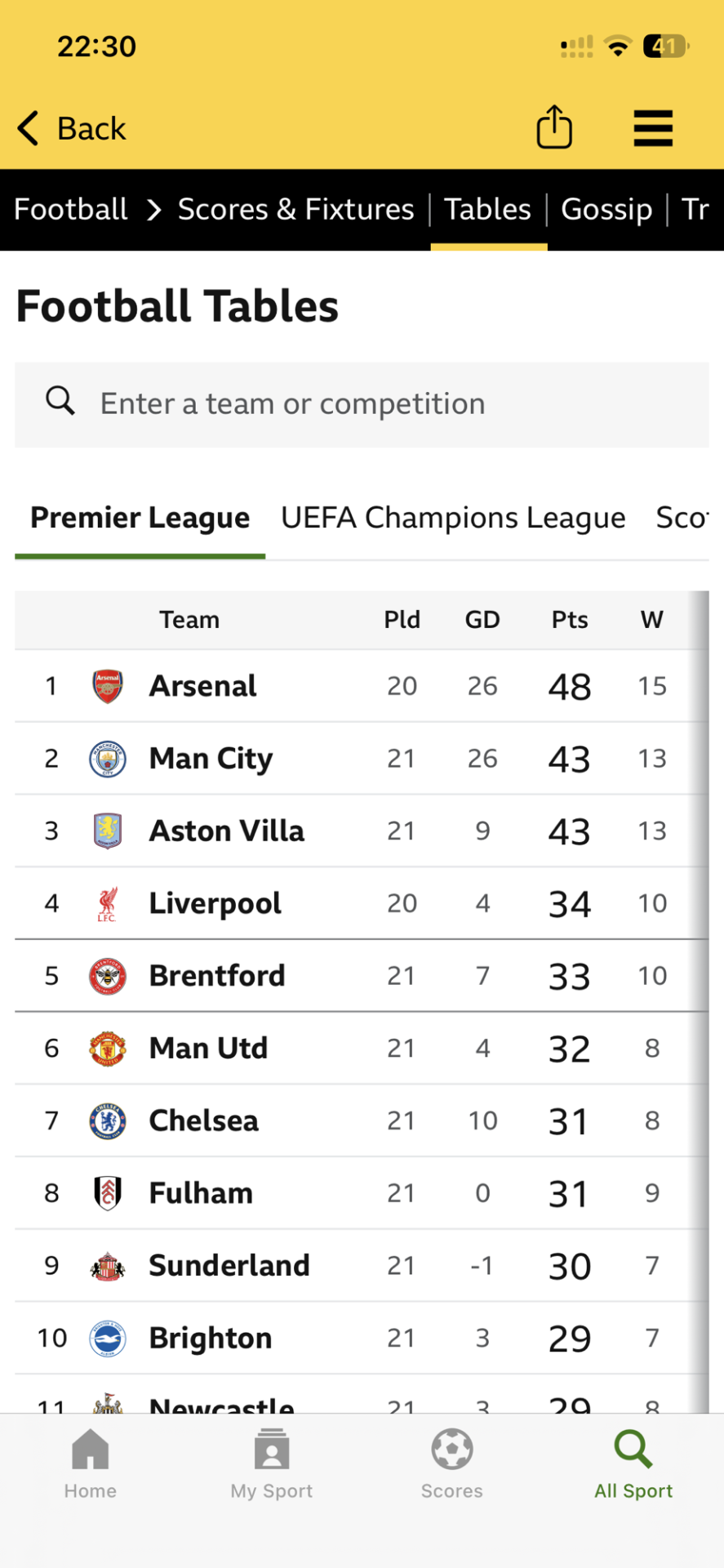724x1568 pixels.
Task: Open the Gossip nav item
Action: point(606,210)
